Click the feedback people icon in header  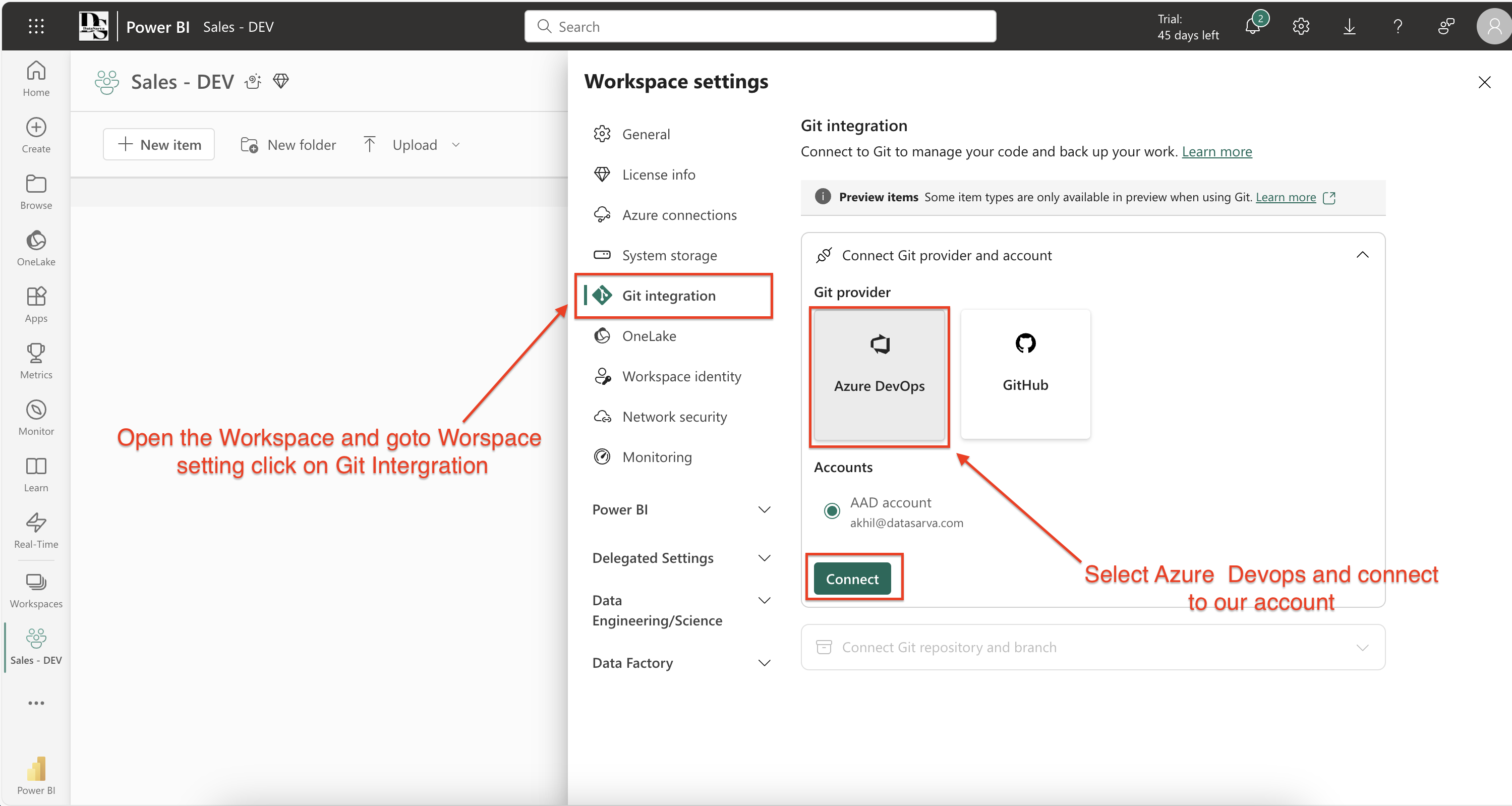coord(1445,26)
